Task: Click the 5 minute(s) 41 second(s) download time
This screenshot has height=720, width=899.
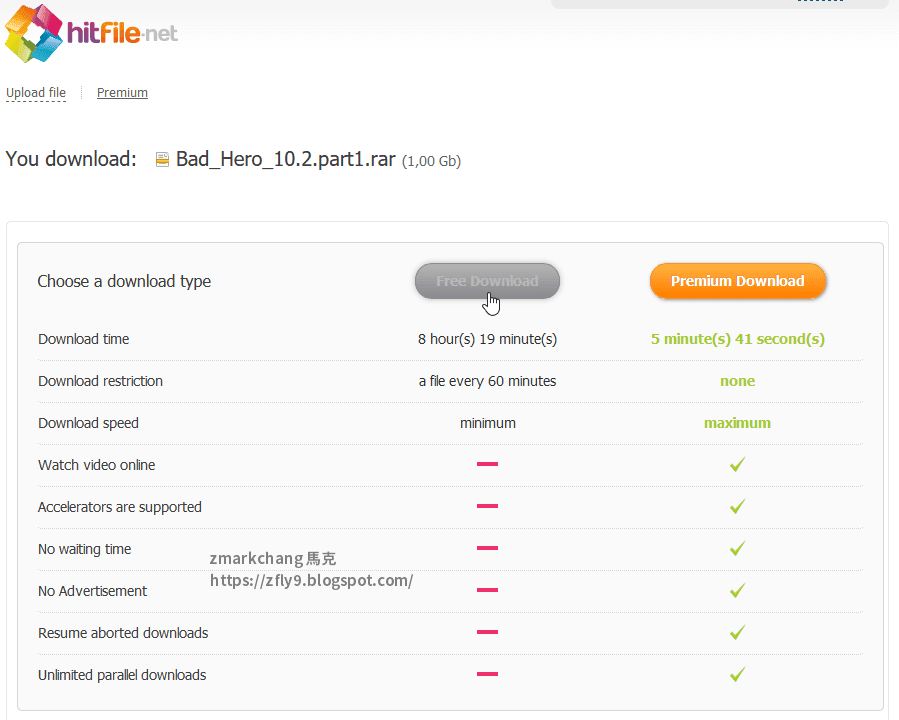Action: 737,338
